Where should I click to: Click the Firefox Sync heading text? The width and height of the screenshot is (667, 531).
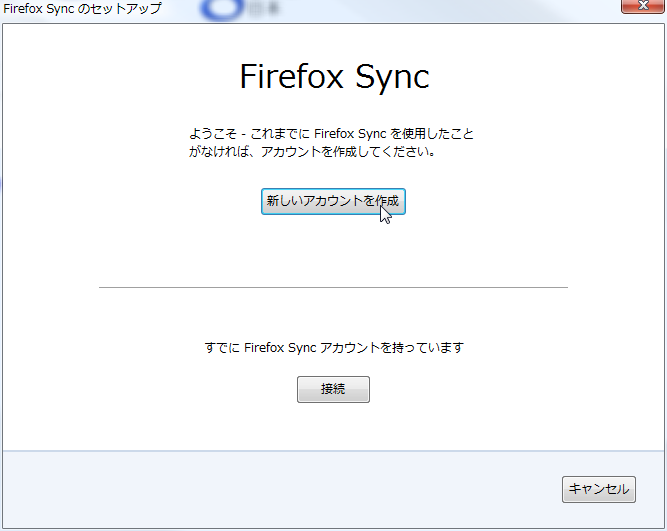pos(334,77)
